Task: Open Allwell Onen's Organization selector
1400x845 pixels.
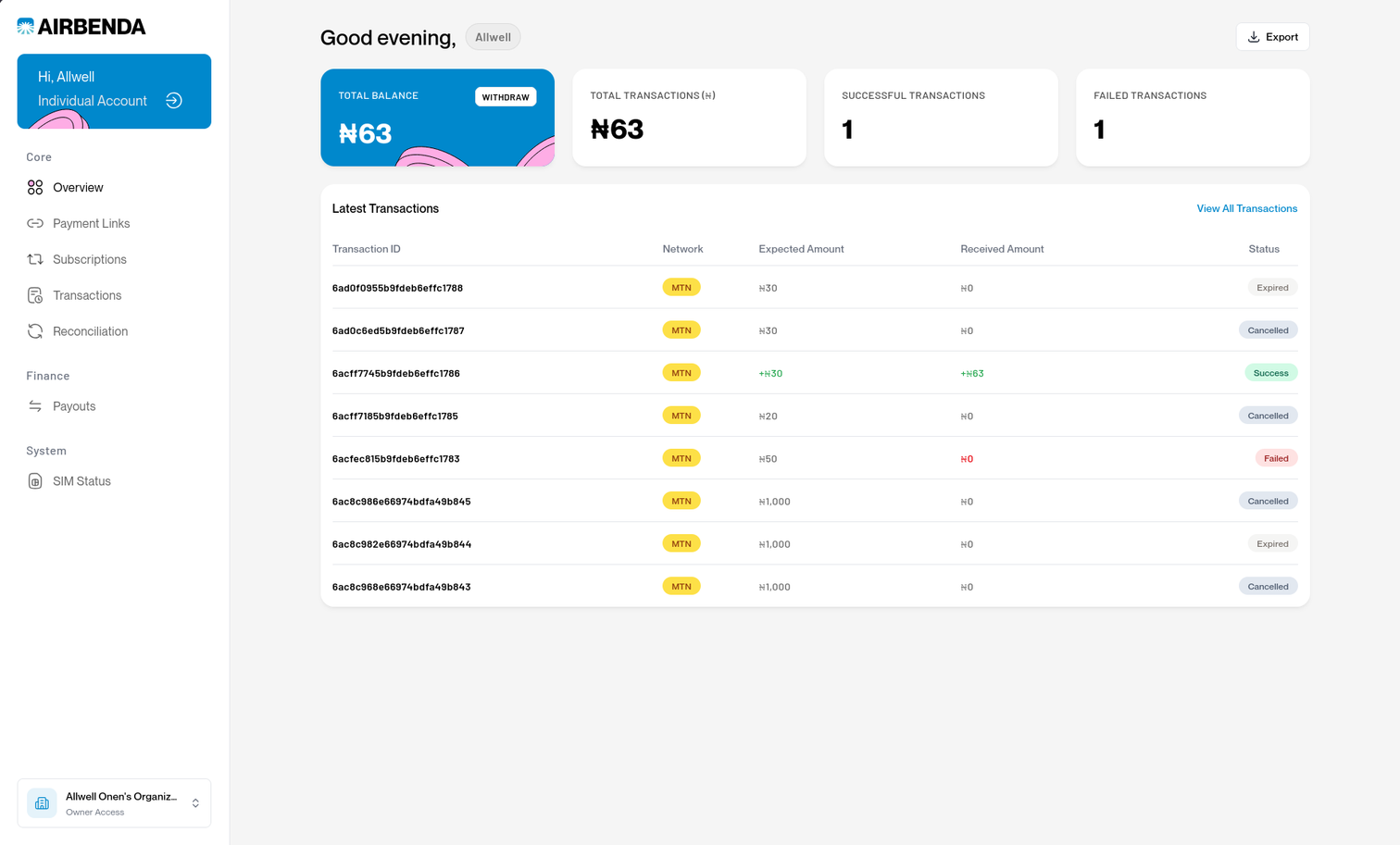Action: tap(114, 803)
